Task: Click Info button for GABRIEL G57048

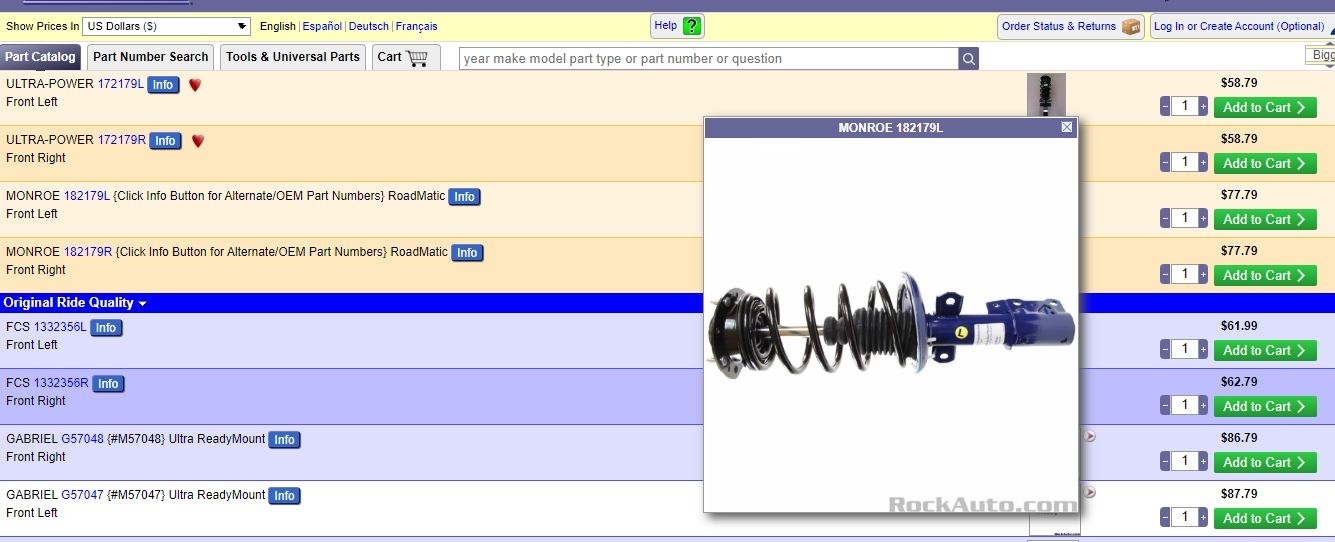Action: pos(284,440)
